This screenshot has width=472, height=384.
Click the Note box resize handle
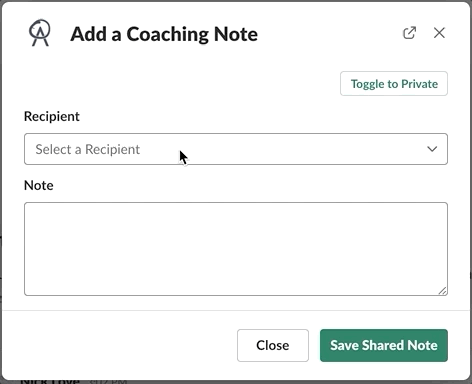[442, 291]
